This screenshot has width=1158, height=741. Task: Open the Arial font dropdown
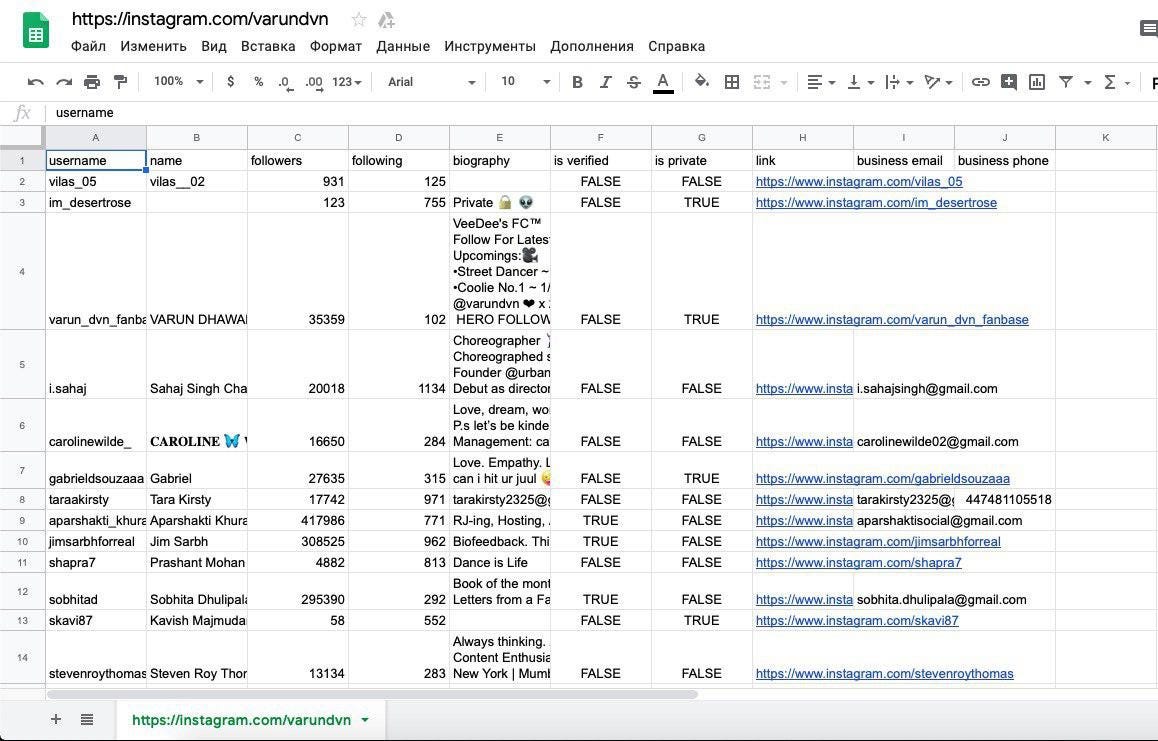432,82
